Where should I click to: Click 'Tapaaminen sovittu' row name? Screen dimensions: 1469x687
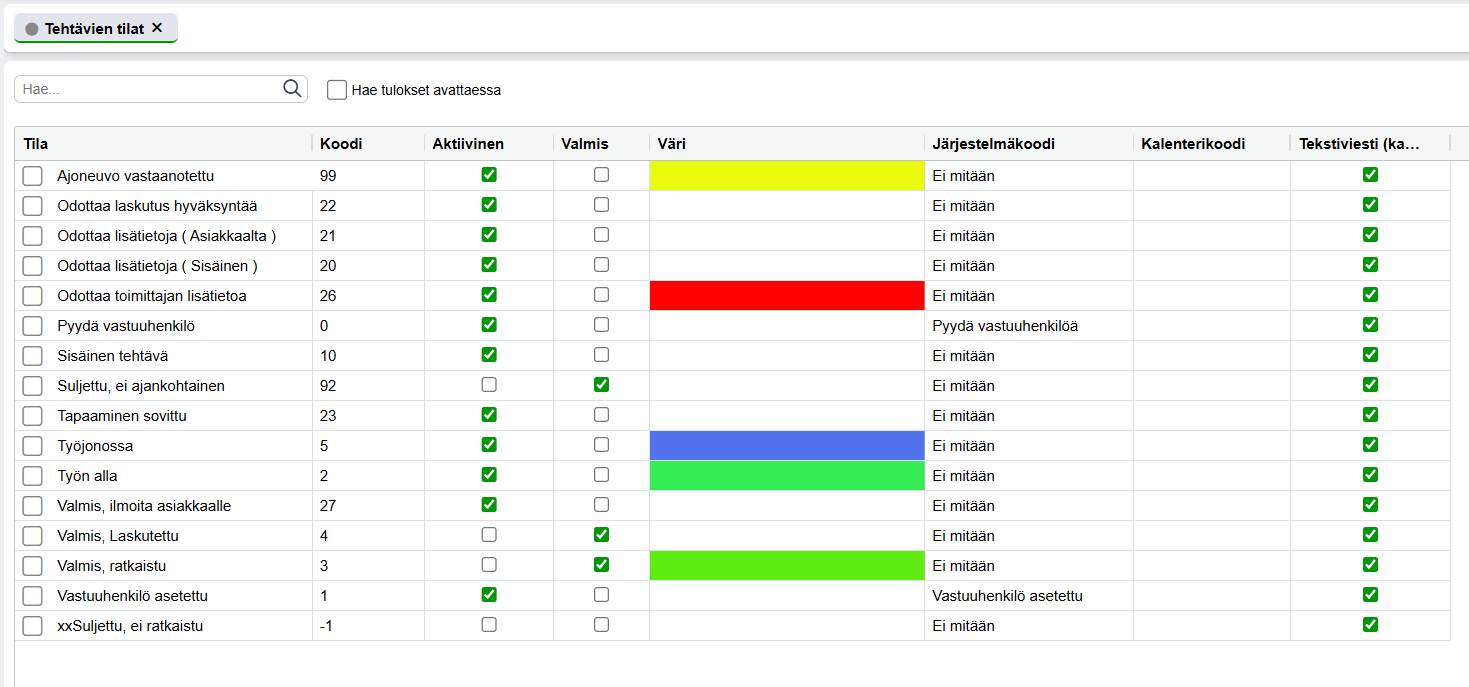click(x=122, y=416)
